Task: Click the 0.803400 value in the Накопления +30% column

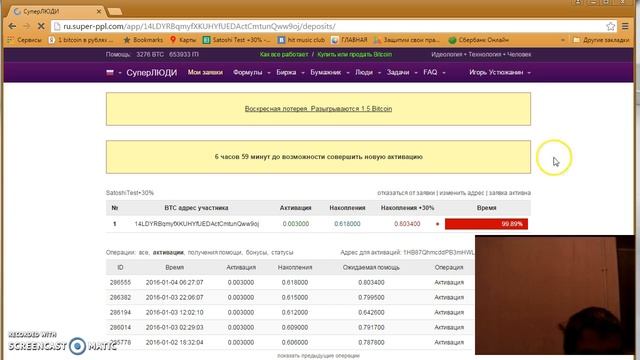Action: pos(407,224)
